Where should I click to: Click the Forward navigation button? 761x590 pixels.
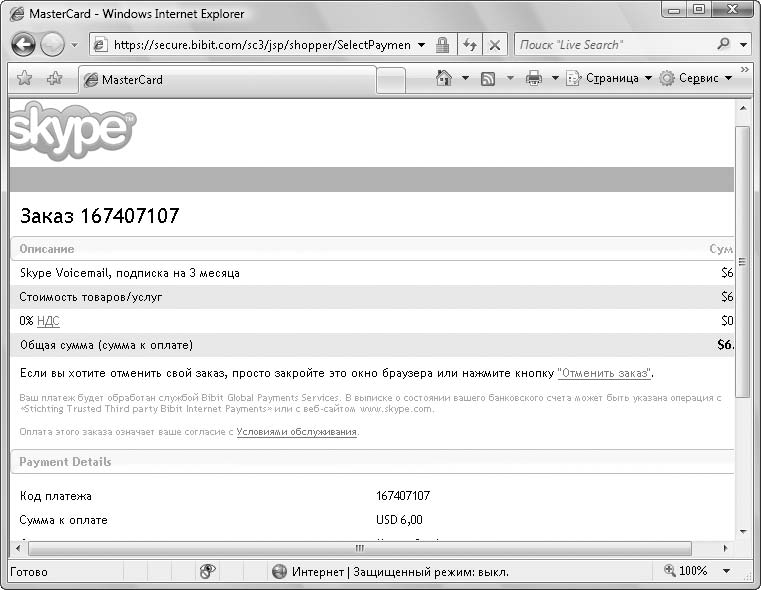tap(52, 45)
